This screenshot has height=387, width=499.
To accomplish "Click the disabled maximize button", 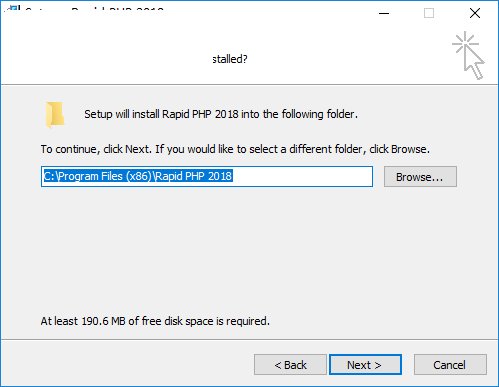I will pos(429,13).
